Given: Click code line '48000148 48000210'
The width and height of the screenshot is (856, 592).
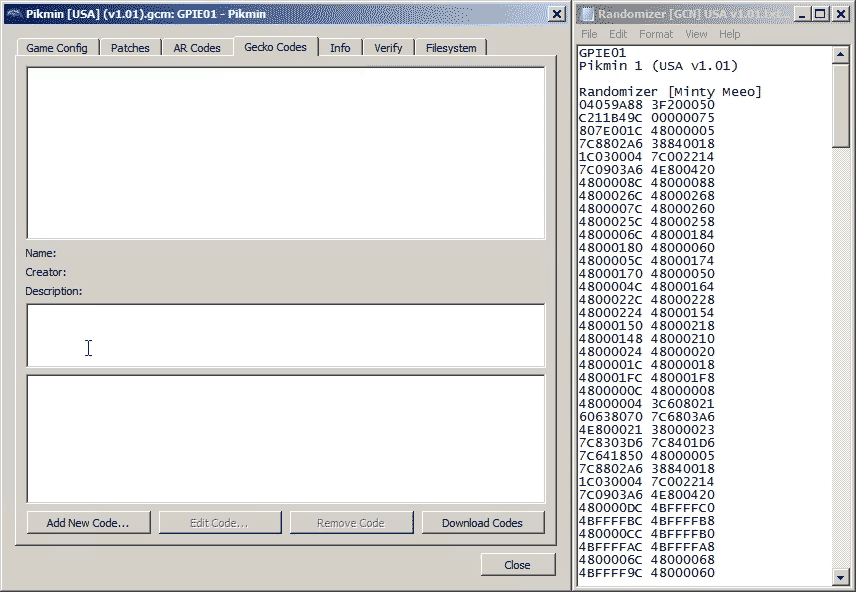Looking at the screenshot, I should (x=646, y=339).
